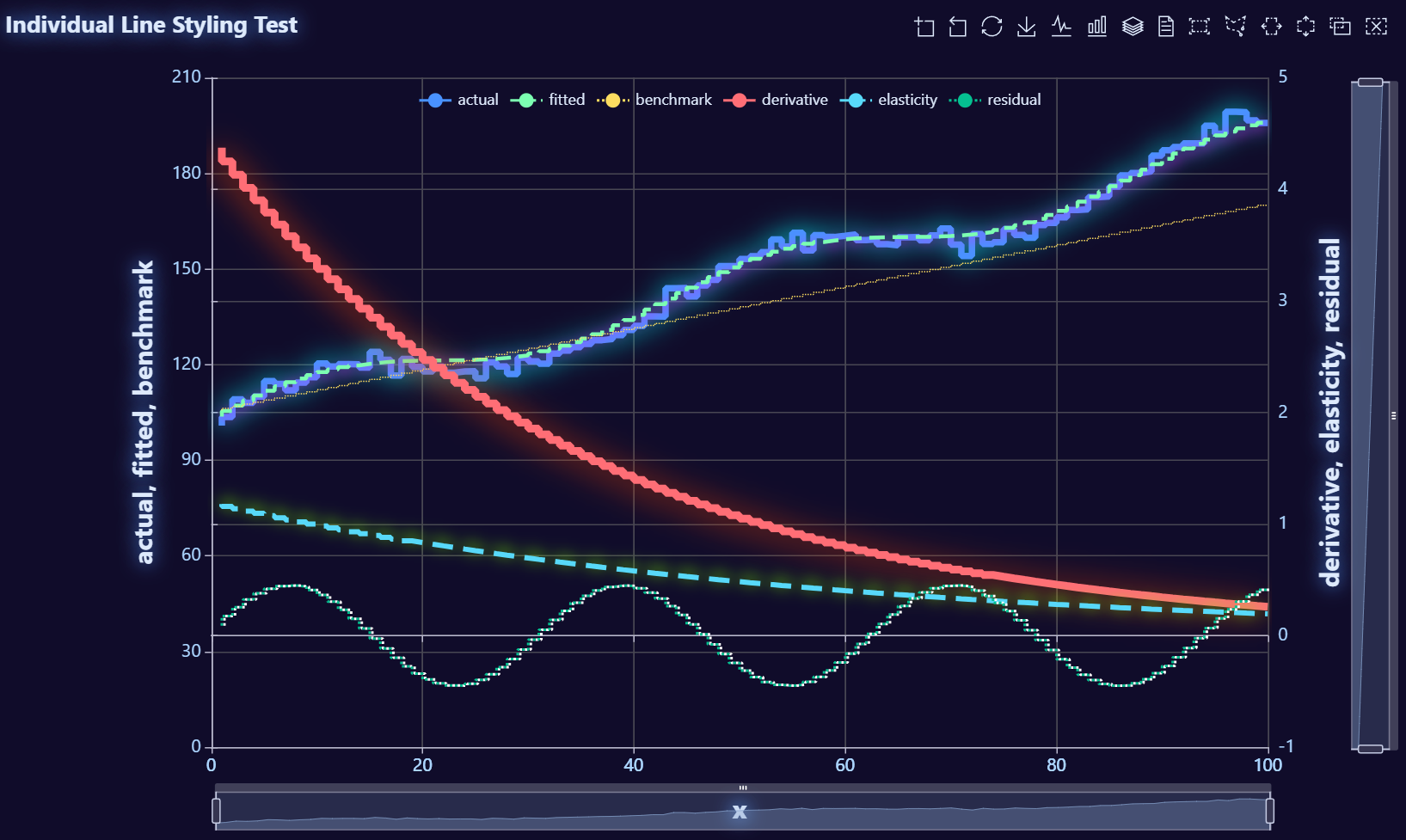The image size is (1406, 840).
Task: Choose the horizontal brush selection tool
Action: (1271, 27)
